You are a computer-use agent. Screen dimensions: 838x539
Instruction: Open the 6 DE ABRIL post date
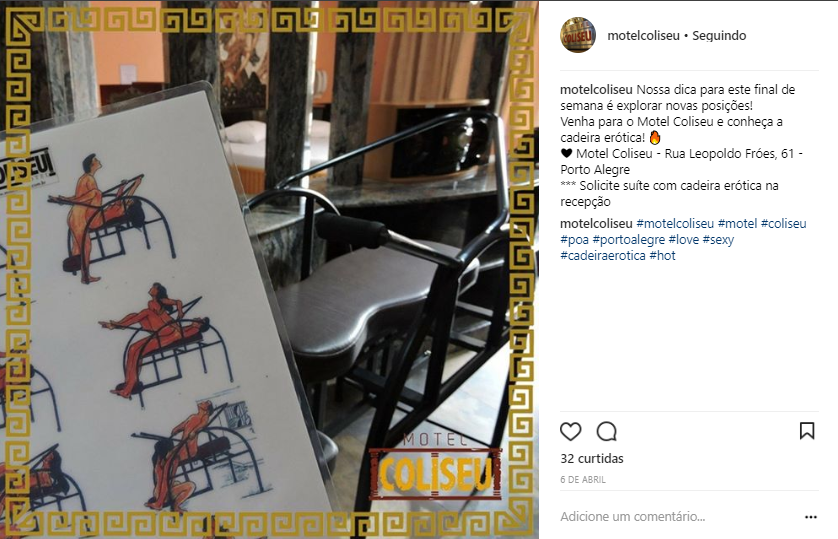[583, 480]
